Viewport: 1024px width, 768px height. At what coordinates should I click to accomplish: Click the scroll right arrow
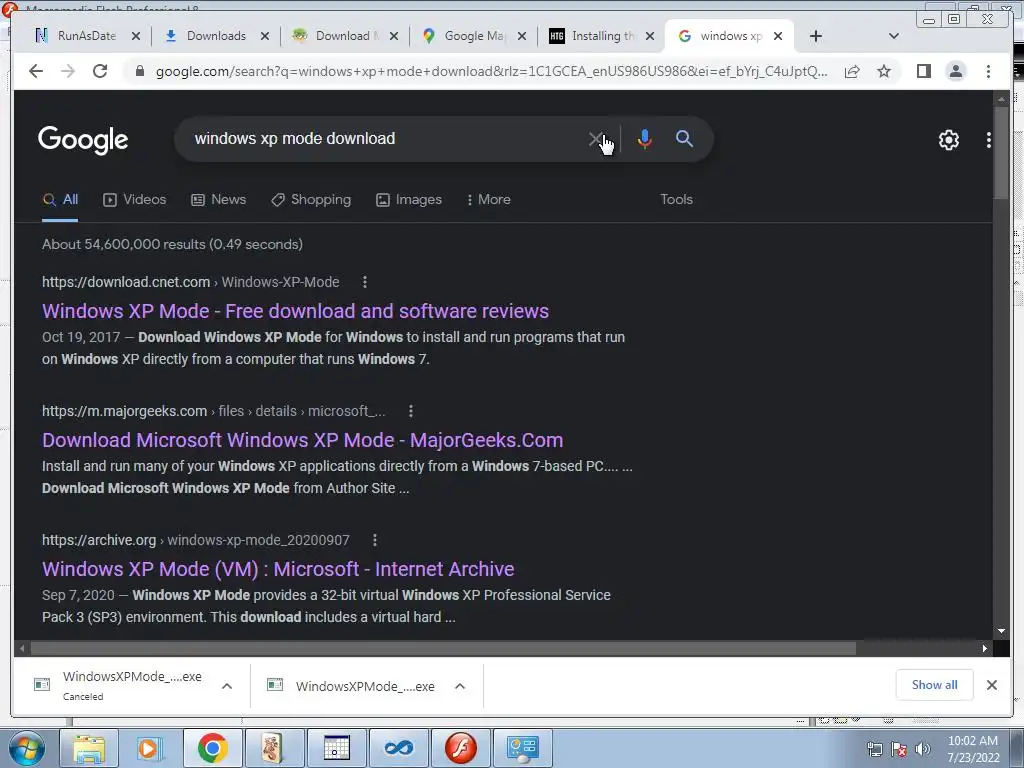[x=985, y=648]
